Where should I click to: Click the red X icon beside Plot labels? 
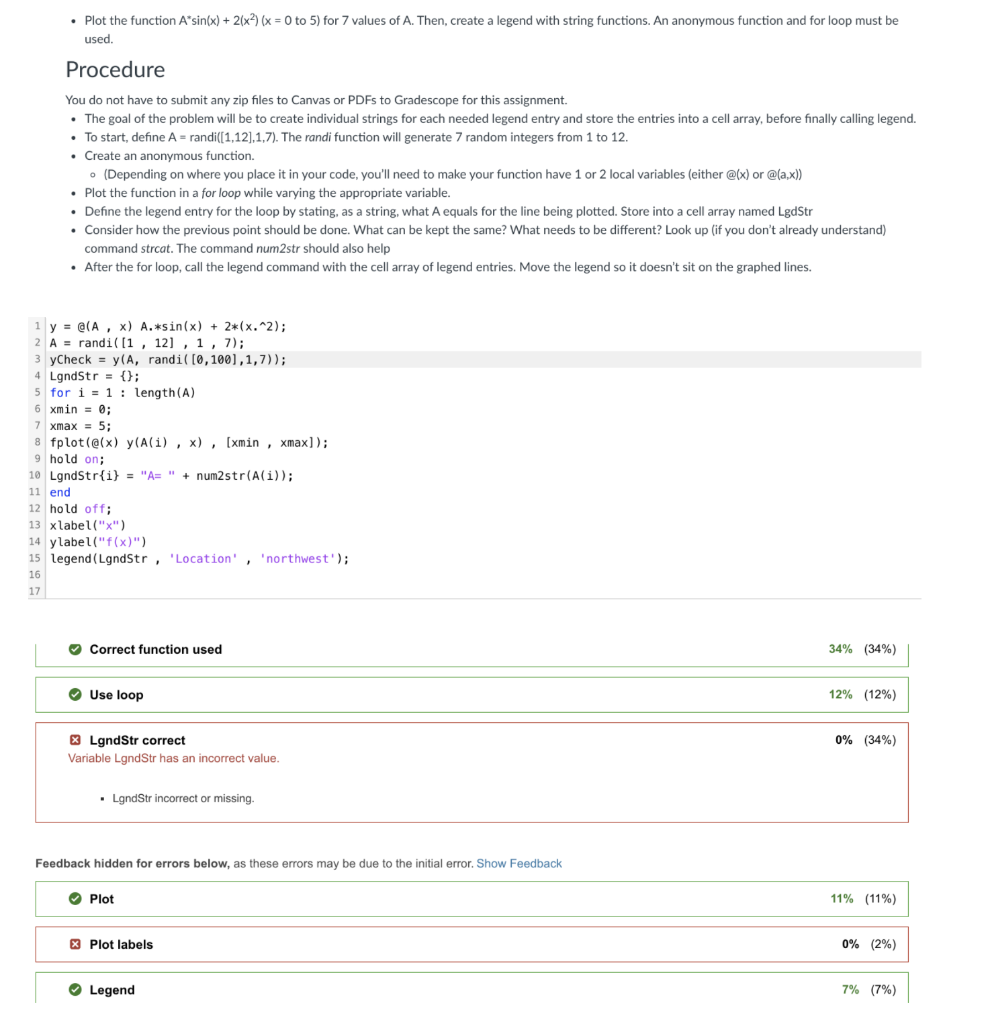(x=75, y=944)
